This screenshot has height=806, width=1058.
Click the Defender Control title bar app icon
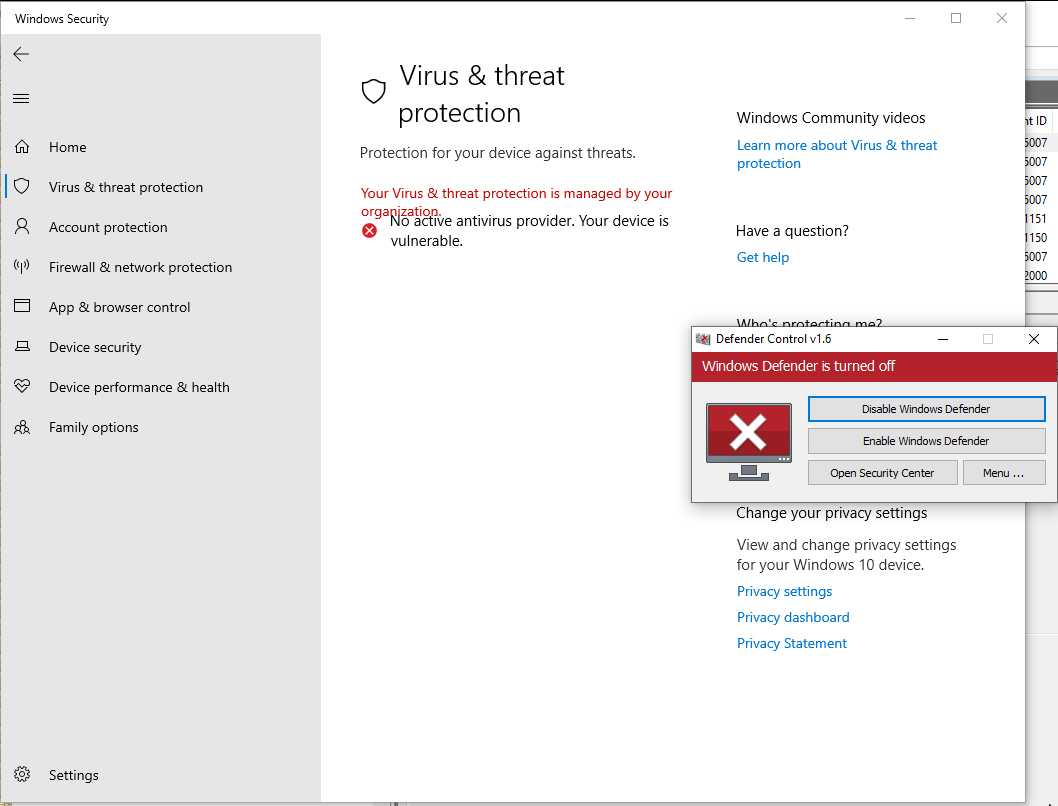[x=703, y=339]
